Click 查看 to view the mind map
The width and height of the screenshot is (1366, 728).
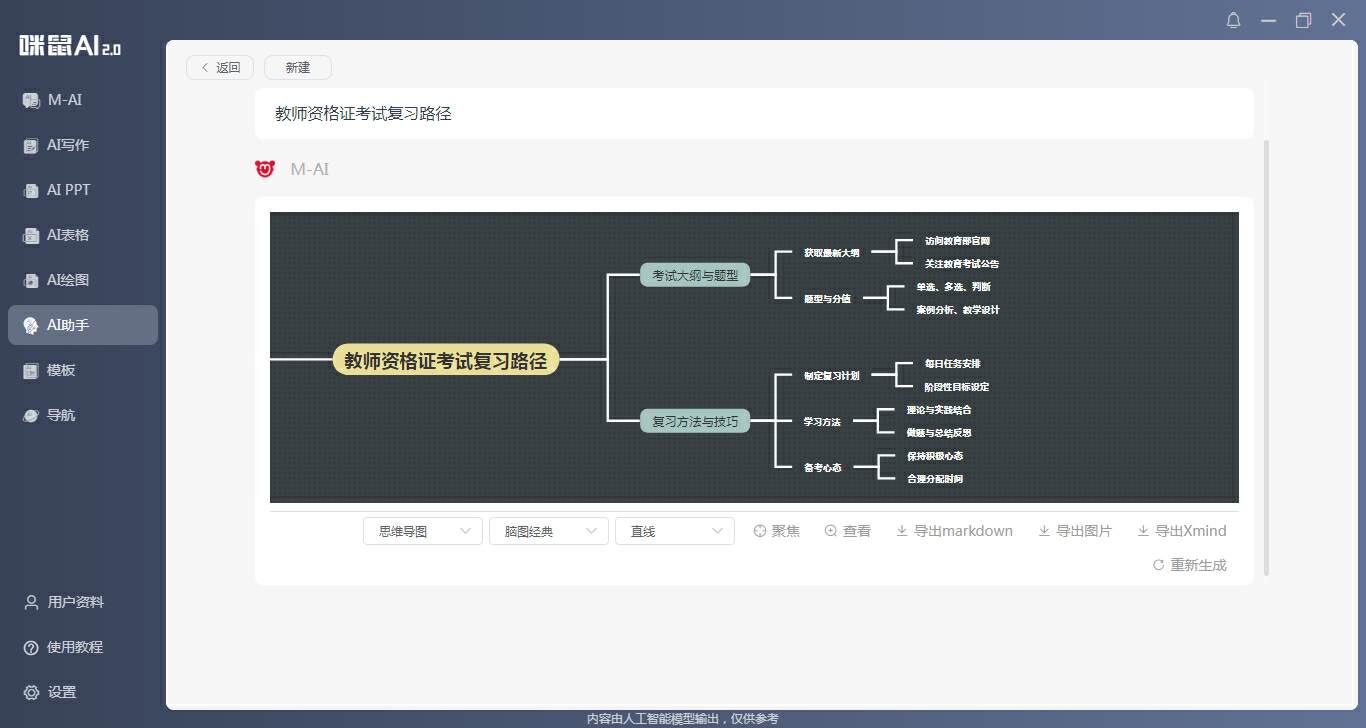(847, 531)
